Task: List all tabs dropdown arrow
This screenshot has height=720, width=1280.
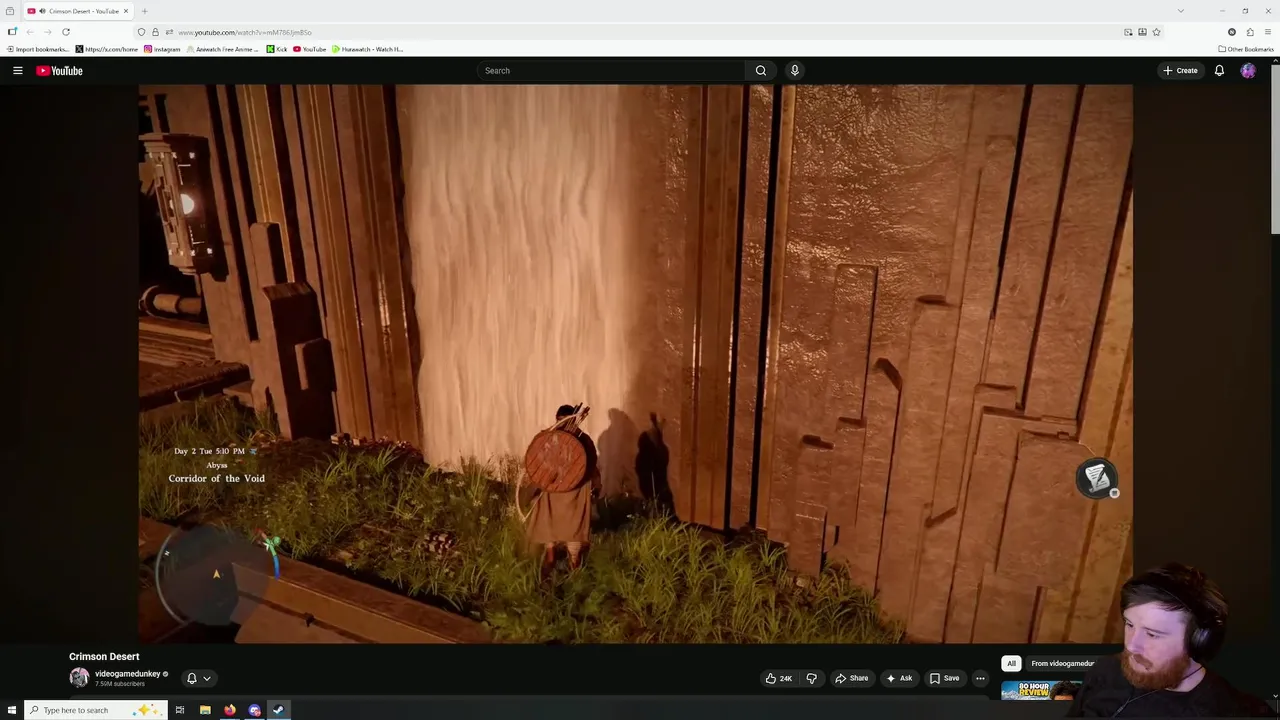Action: (1180, 11)
